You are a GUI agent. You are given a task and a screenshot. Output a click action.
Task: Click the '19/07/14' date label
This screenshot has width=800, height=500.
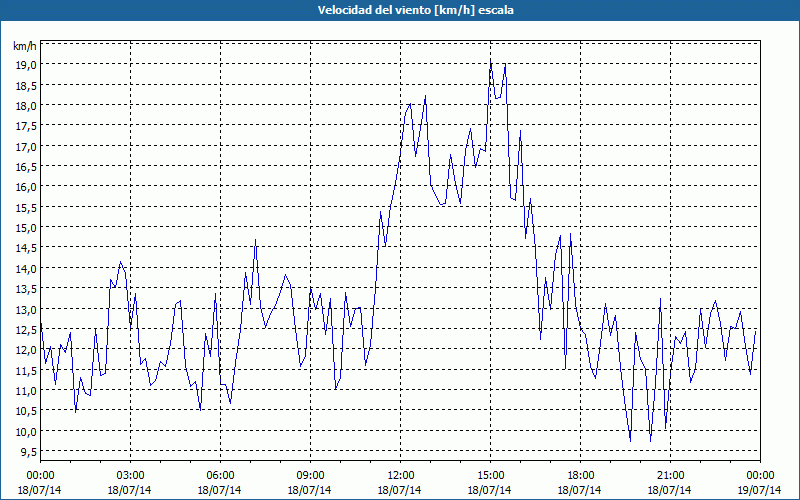click(760, 490)
